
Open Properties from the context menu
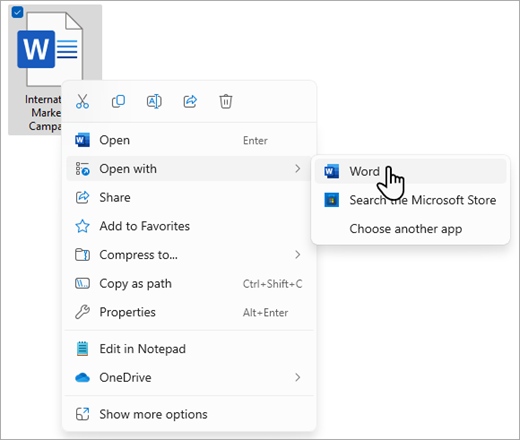[x=189, y=312]
